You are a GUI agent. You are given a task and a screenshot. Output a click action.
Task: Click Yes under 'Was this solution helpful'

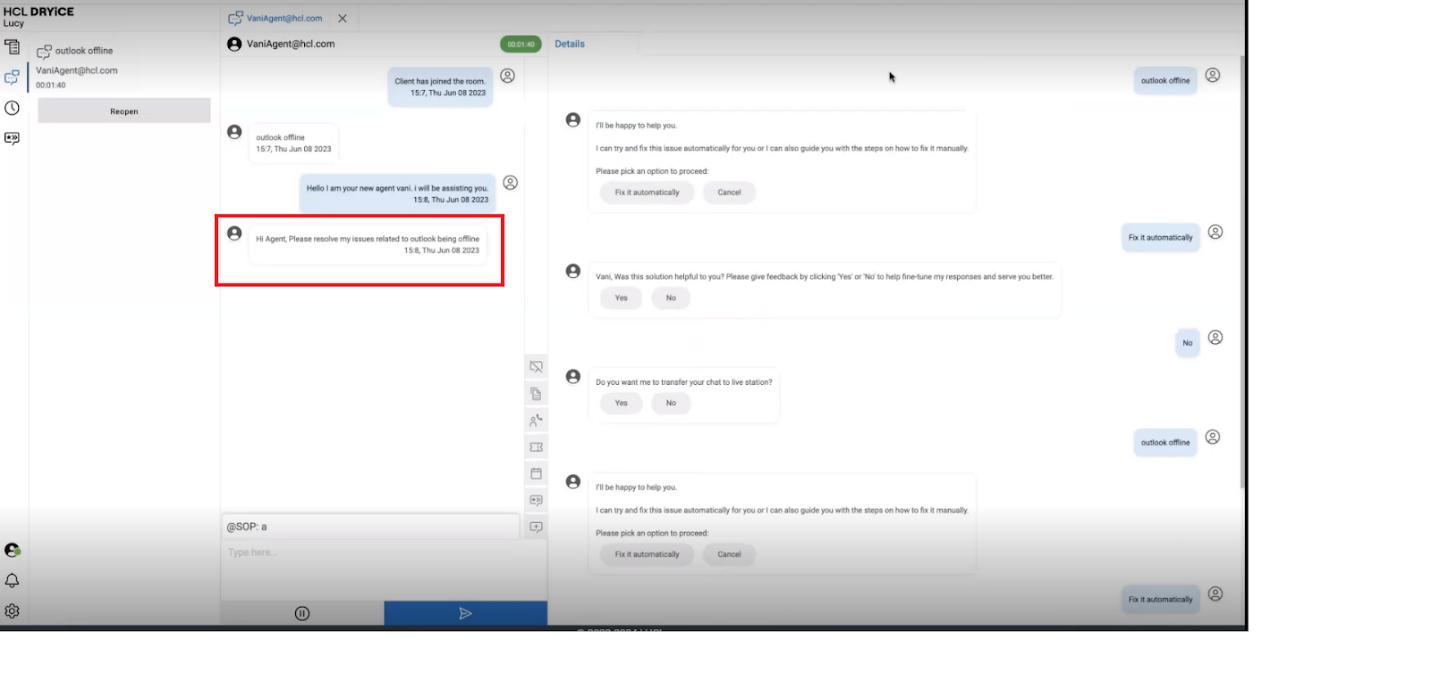(621, 298)
